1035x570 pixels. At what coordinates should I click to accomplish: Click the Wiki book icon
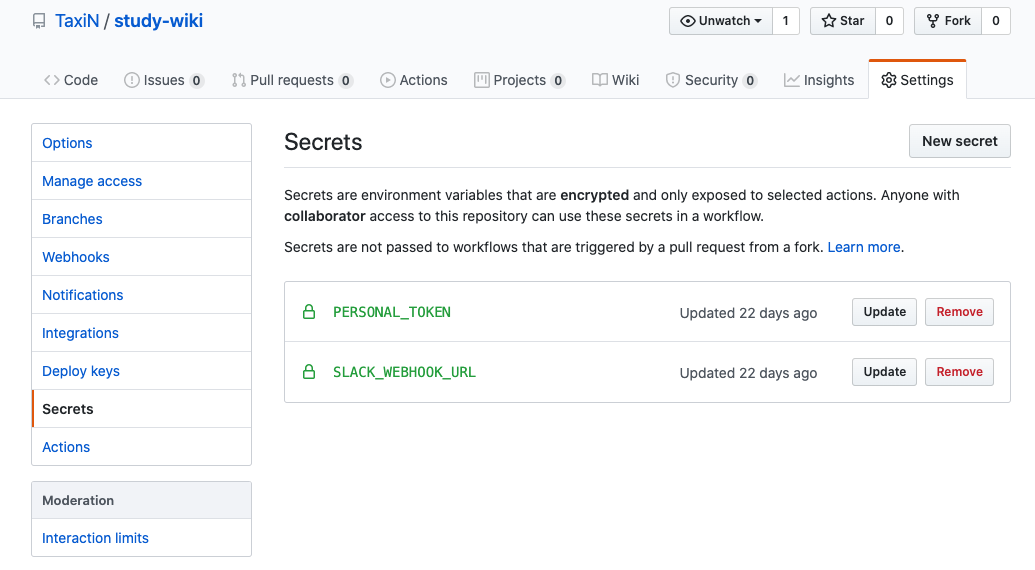599,80
